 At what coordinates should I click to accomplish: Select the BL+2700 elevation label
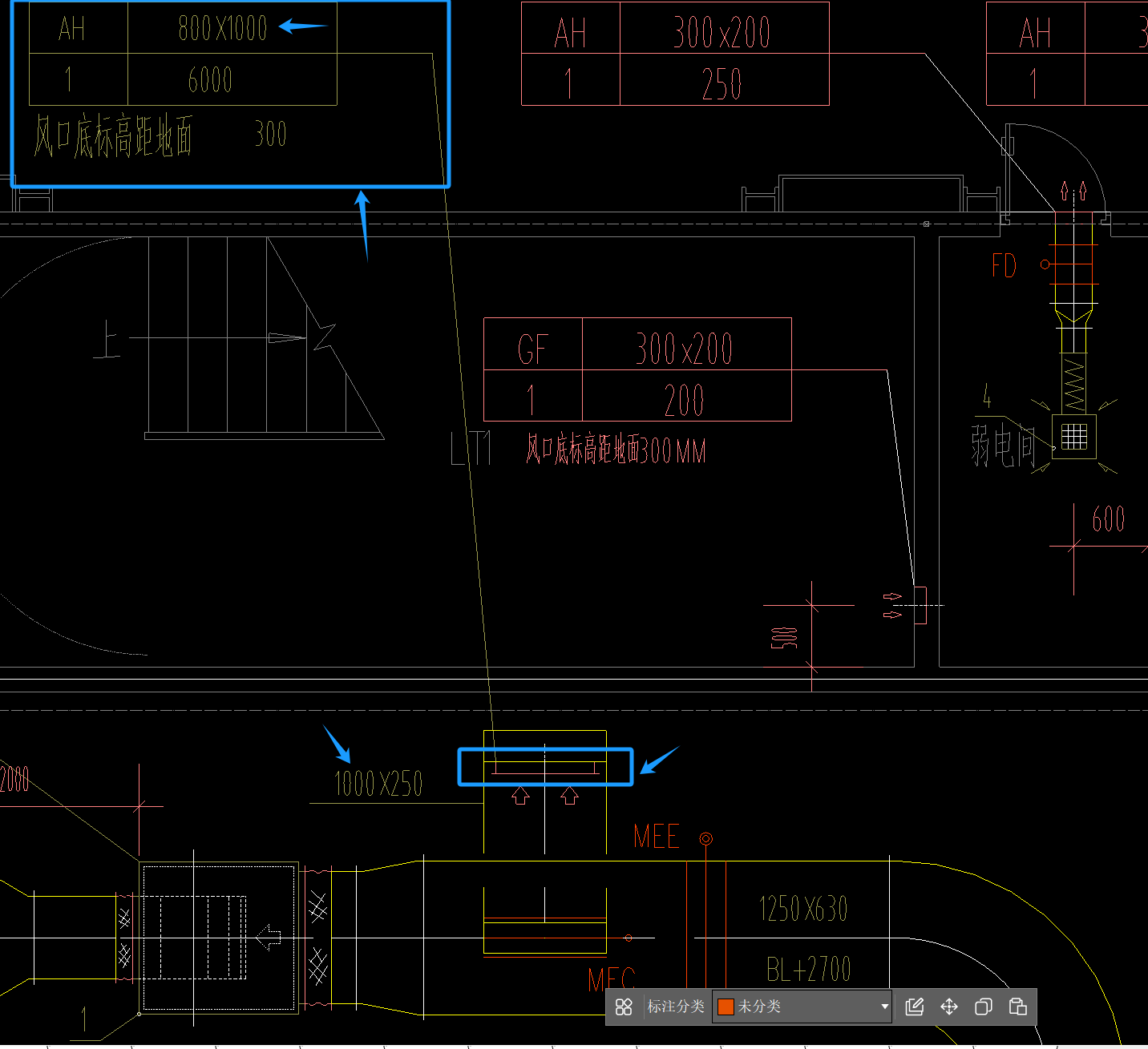(x=808, y=970)
